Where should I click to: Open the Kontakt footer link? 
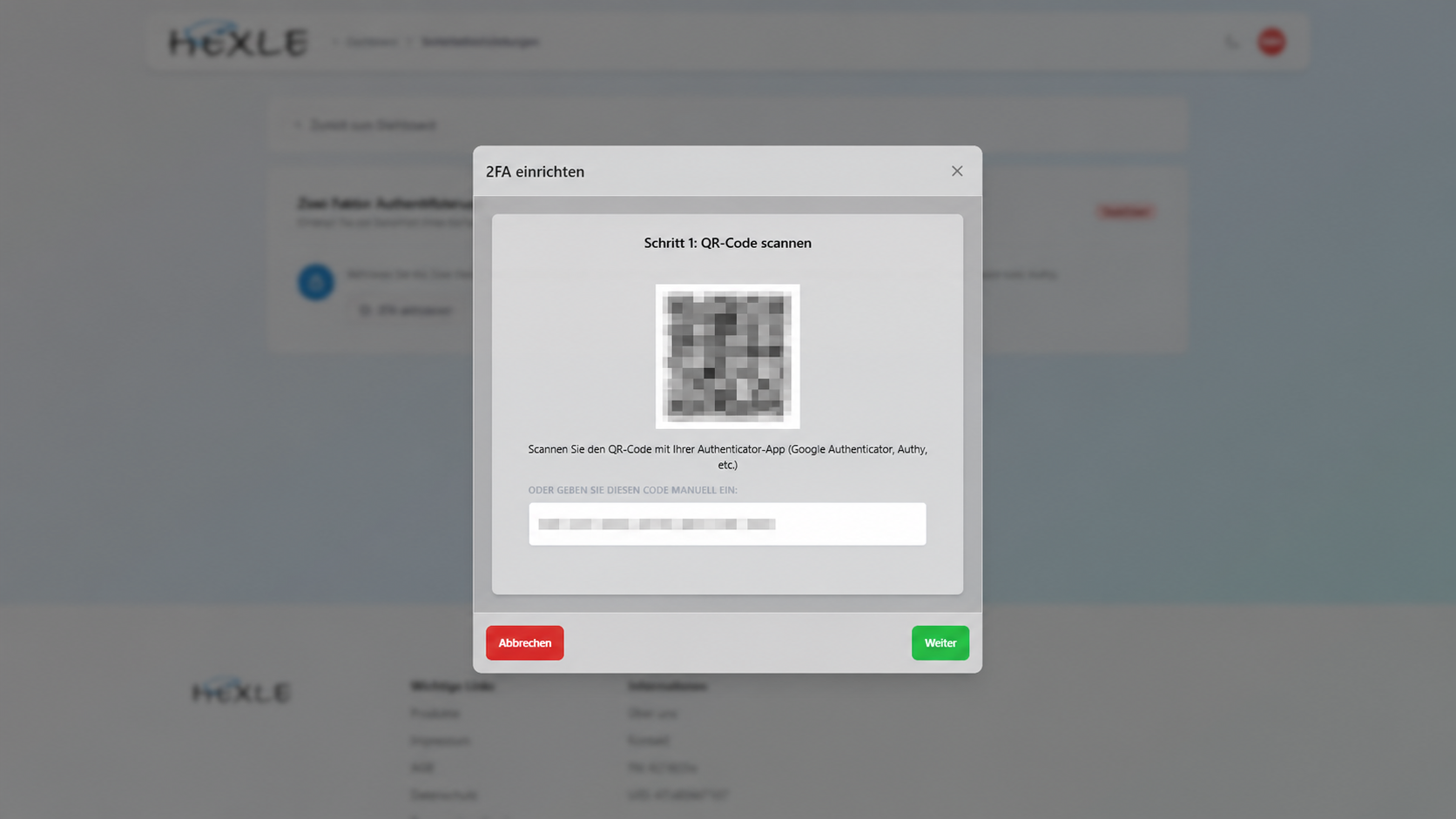click(649, 741)
